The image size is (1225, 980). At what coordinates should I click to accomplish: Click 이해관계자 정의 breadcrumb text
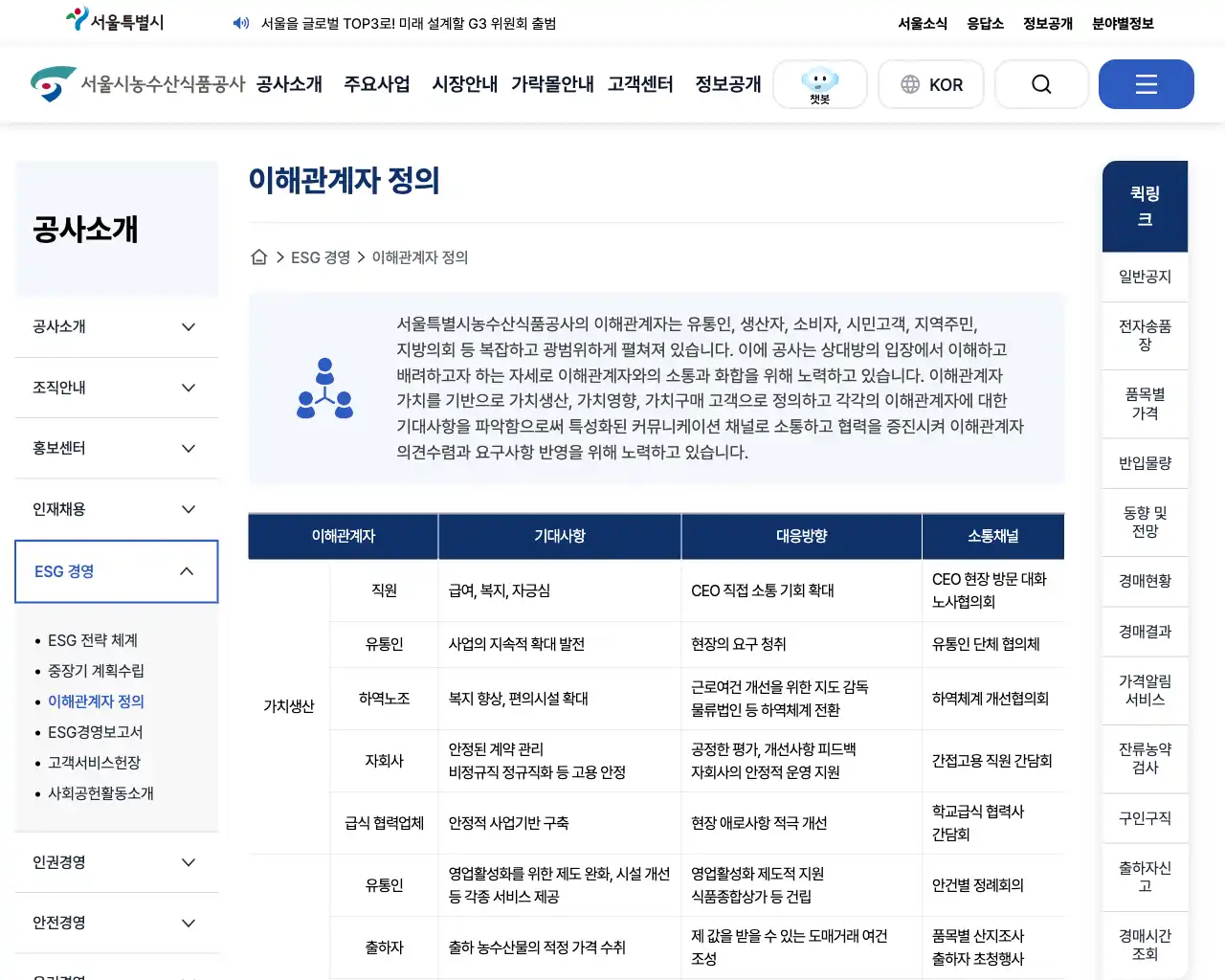click(420, 257)
